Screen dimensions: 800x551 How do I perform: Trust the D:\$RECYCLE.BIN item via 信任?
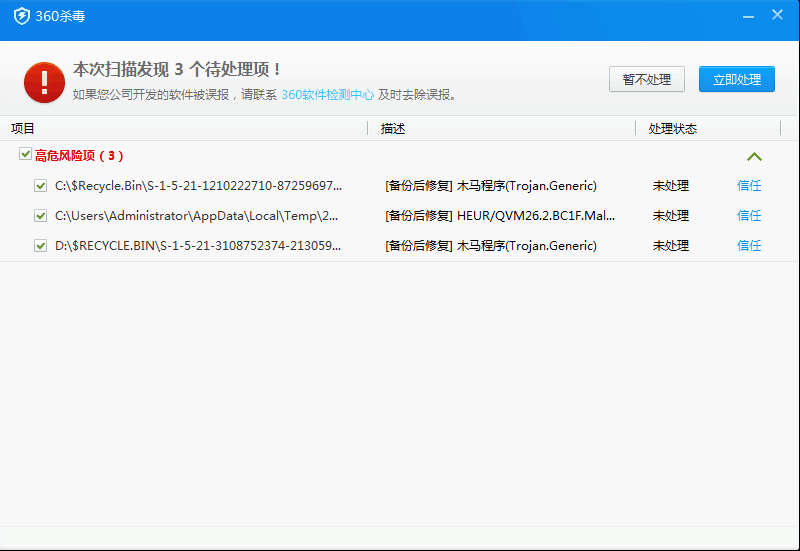click(749, 246)
